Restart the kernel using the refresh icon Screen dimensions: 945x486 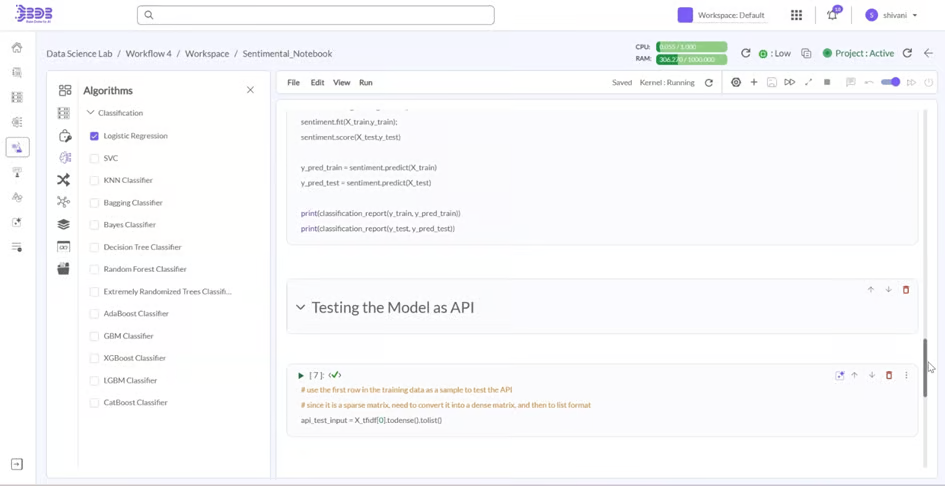pos(709,83)
